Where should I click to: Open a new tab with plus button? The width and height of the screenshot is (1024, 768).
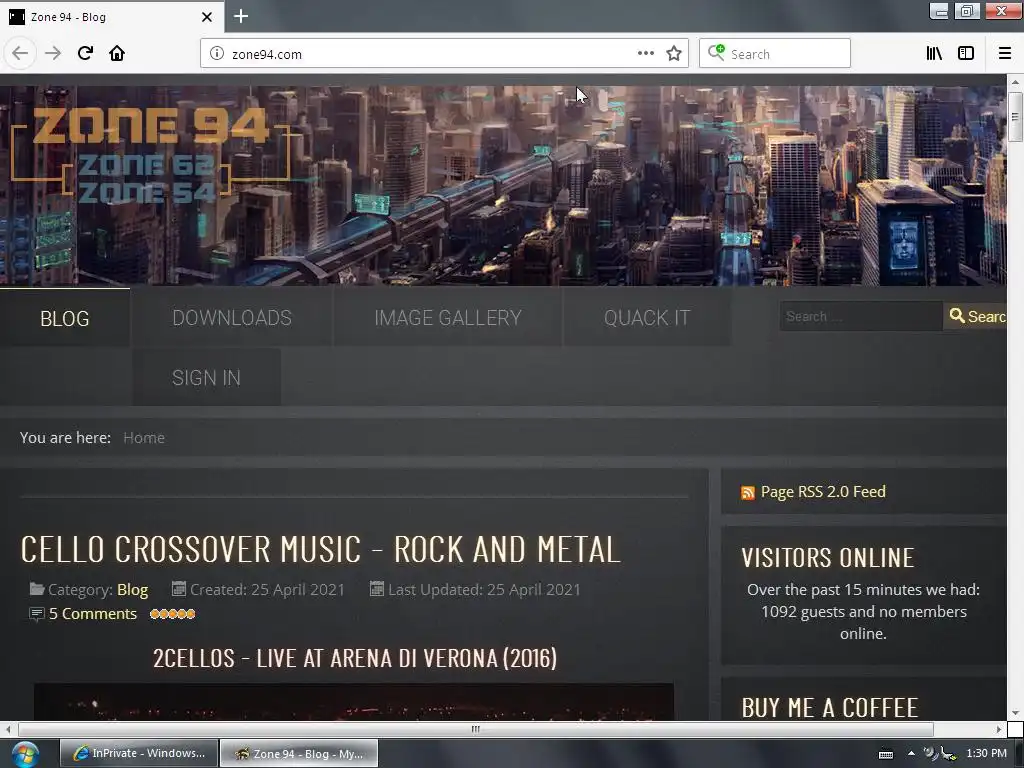coord(241,16)
